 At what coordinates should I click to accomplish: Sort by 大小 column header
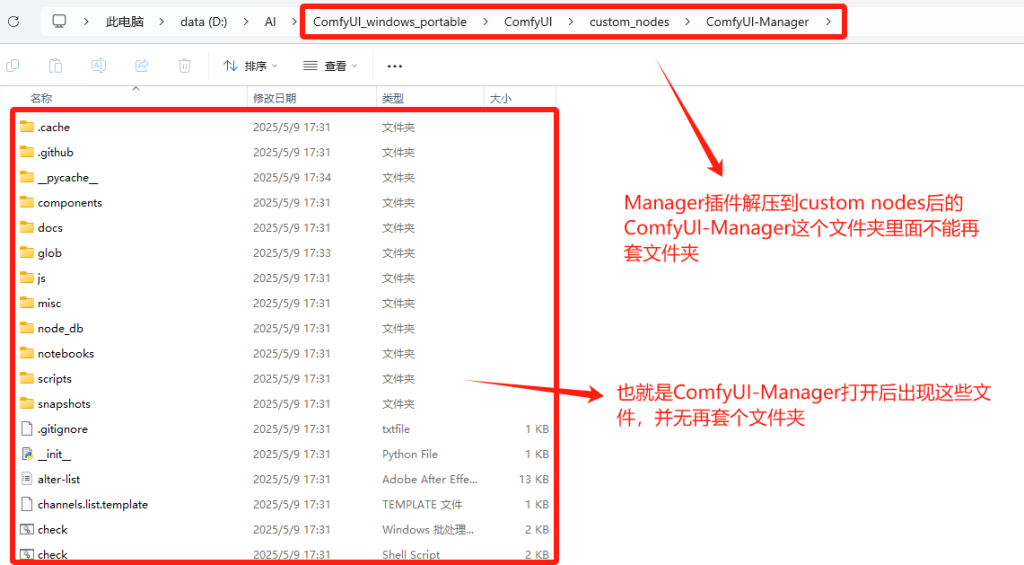(501, 98)
